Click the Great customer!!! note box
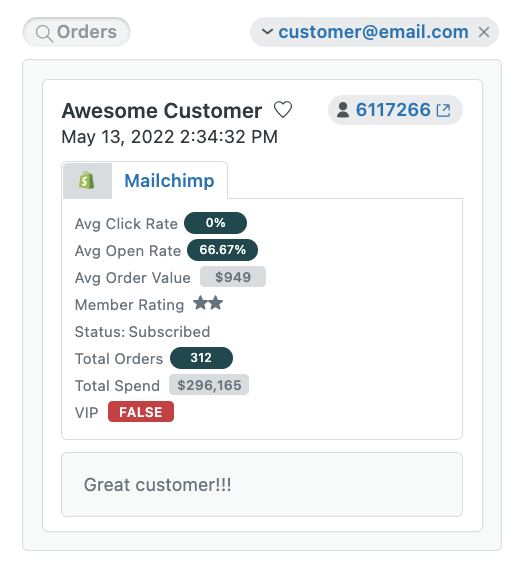Screen dimensions: 524x575 (262, 484)
